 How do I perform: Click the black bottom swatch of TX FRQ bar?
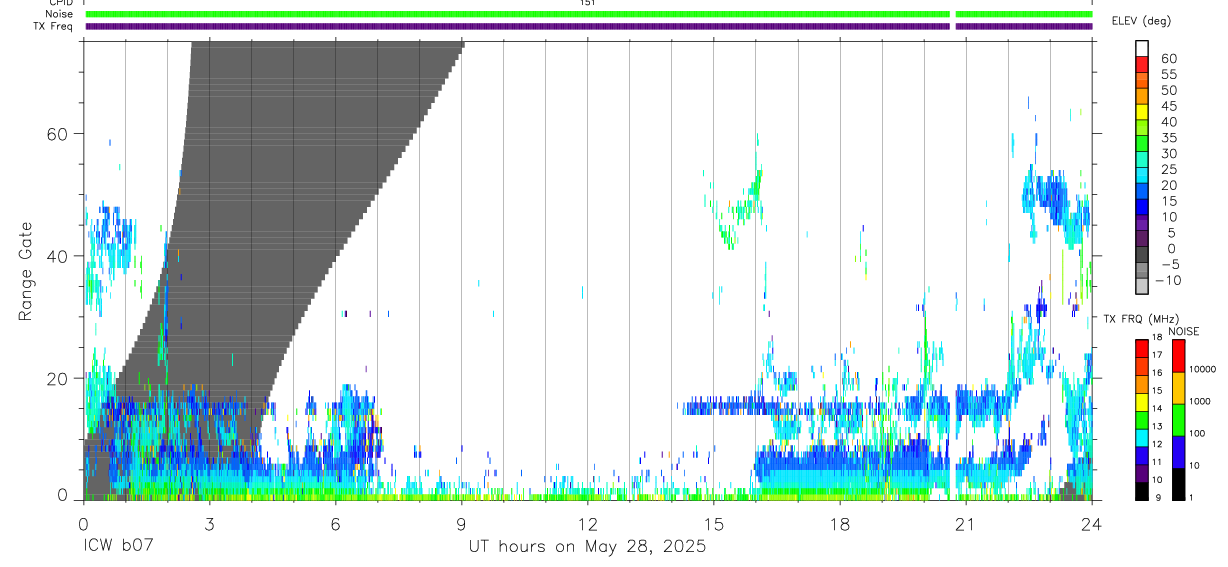tap(1142, 489)
